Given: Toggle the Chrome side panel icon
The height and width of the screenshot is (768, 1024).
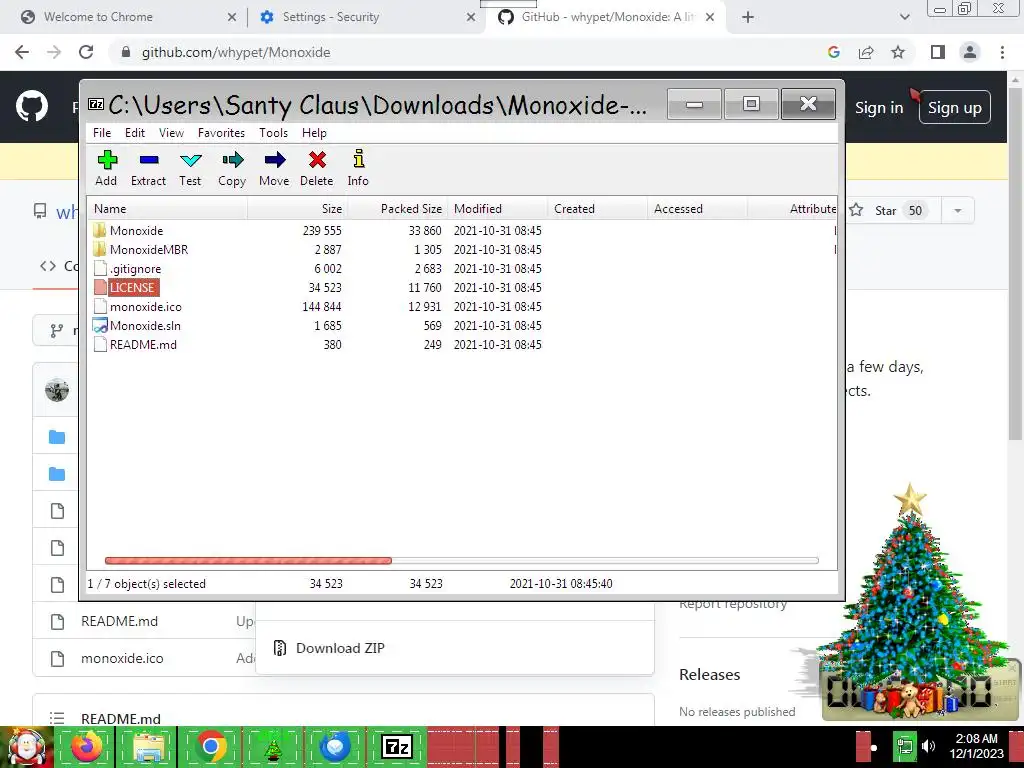Looking at the screenshot, I should pos(938,52).
